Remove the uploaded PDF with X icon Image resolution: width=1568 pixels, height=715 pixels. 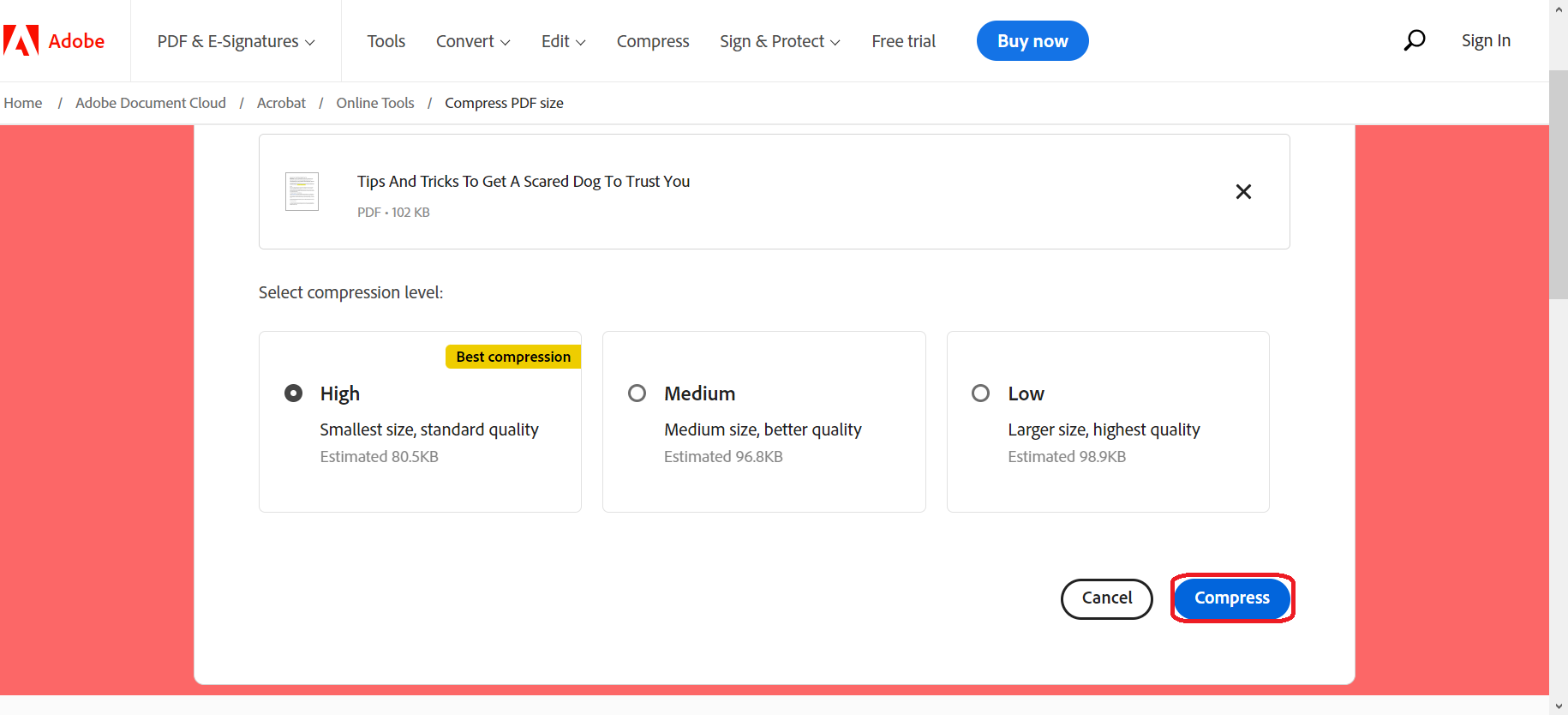pyautogui.click(x=1243, y=191)
